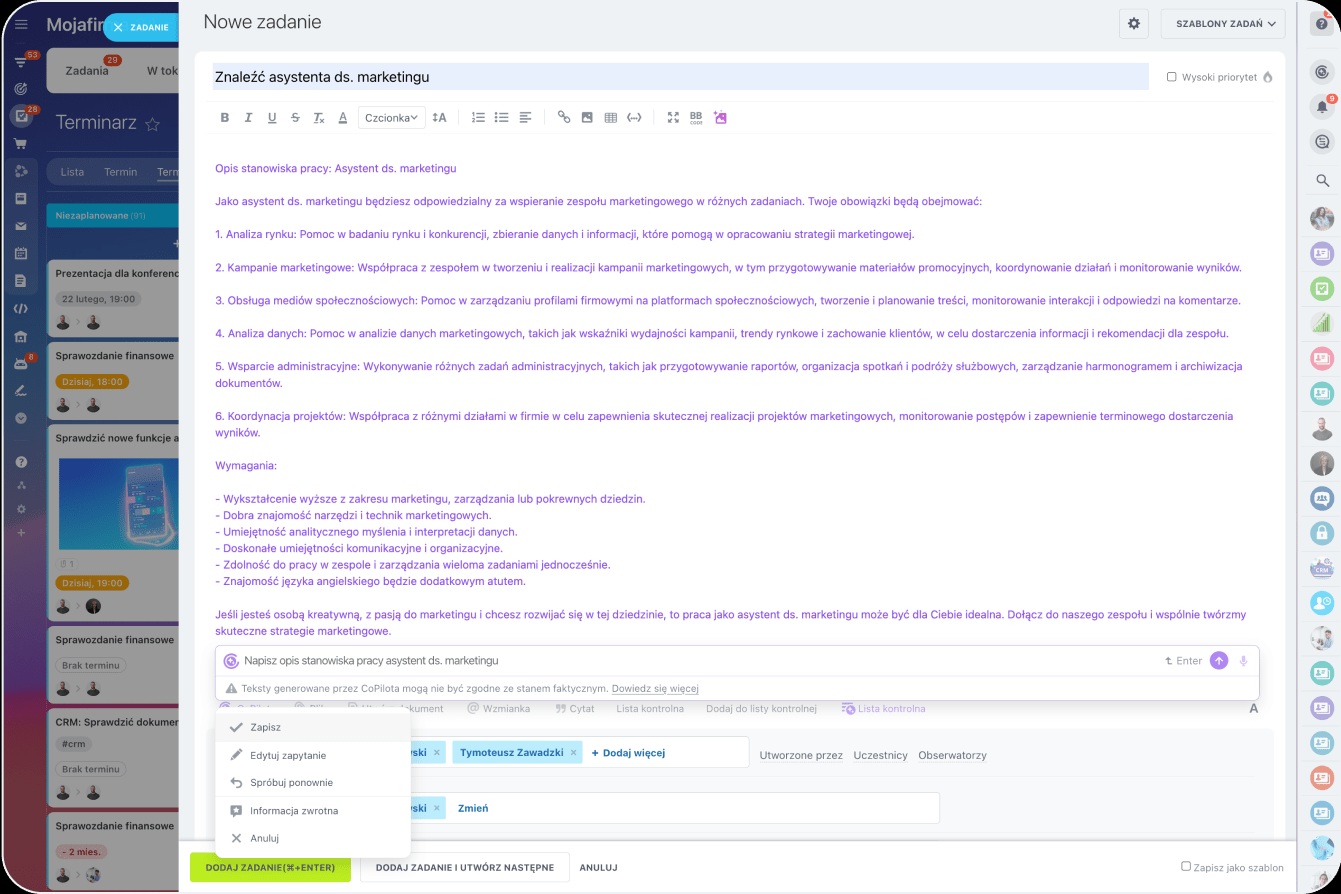Open task form settings gear
The image size is (1341, 894).
[1134, 24]
